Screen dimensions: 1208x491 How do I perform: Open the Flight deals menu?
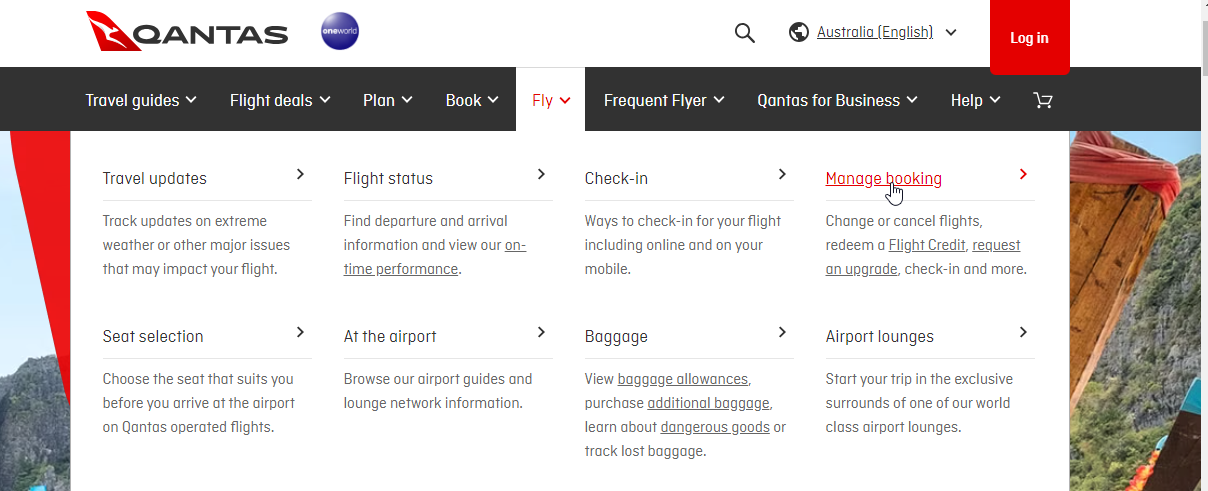tap(280, 100)
